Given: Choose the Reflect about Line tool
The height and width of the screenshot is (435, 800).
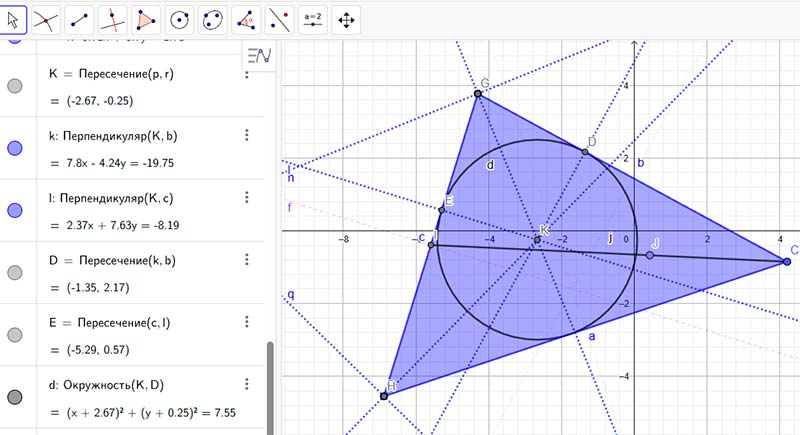Looking at the screenshot, I should (x=279, y=19).
